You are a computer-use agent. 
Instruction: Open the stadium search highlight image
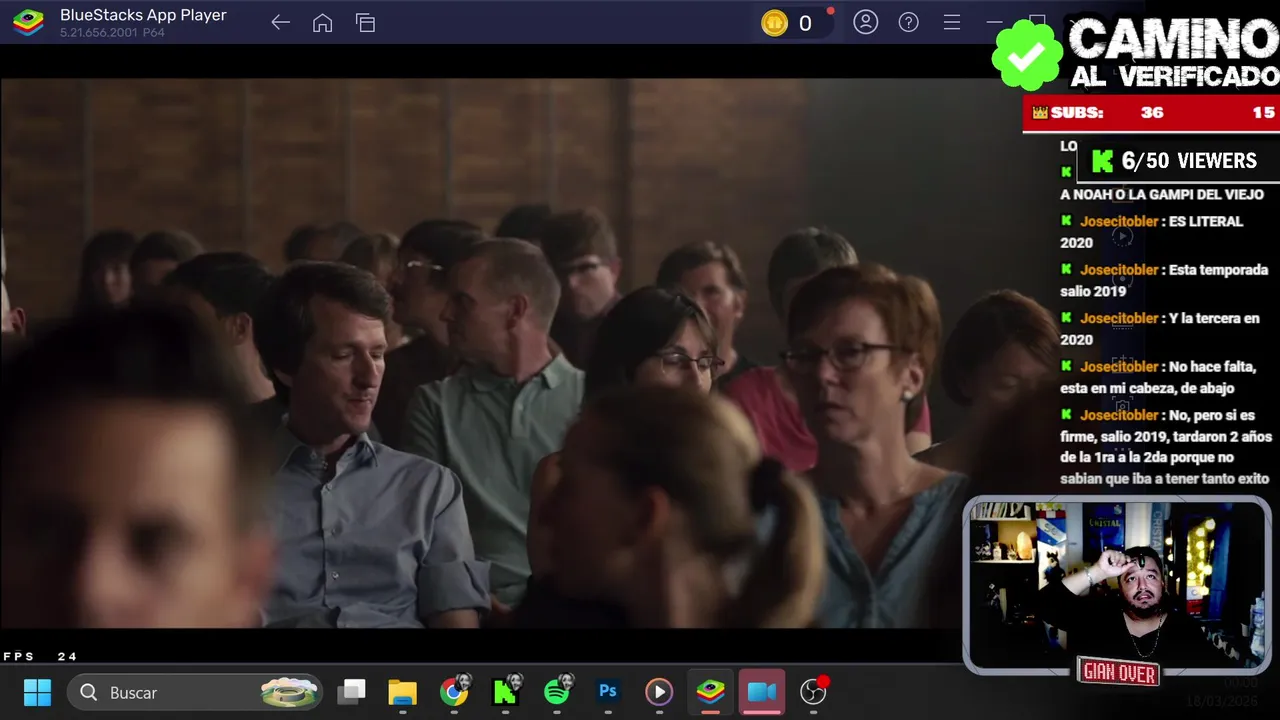click(289, 692)
